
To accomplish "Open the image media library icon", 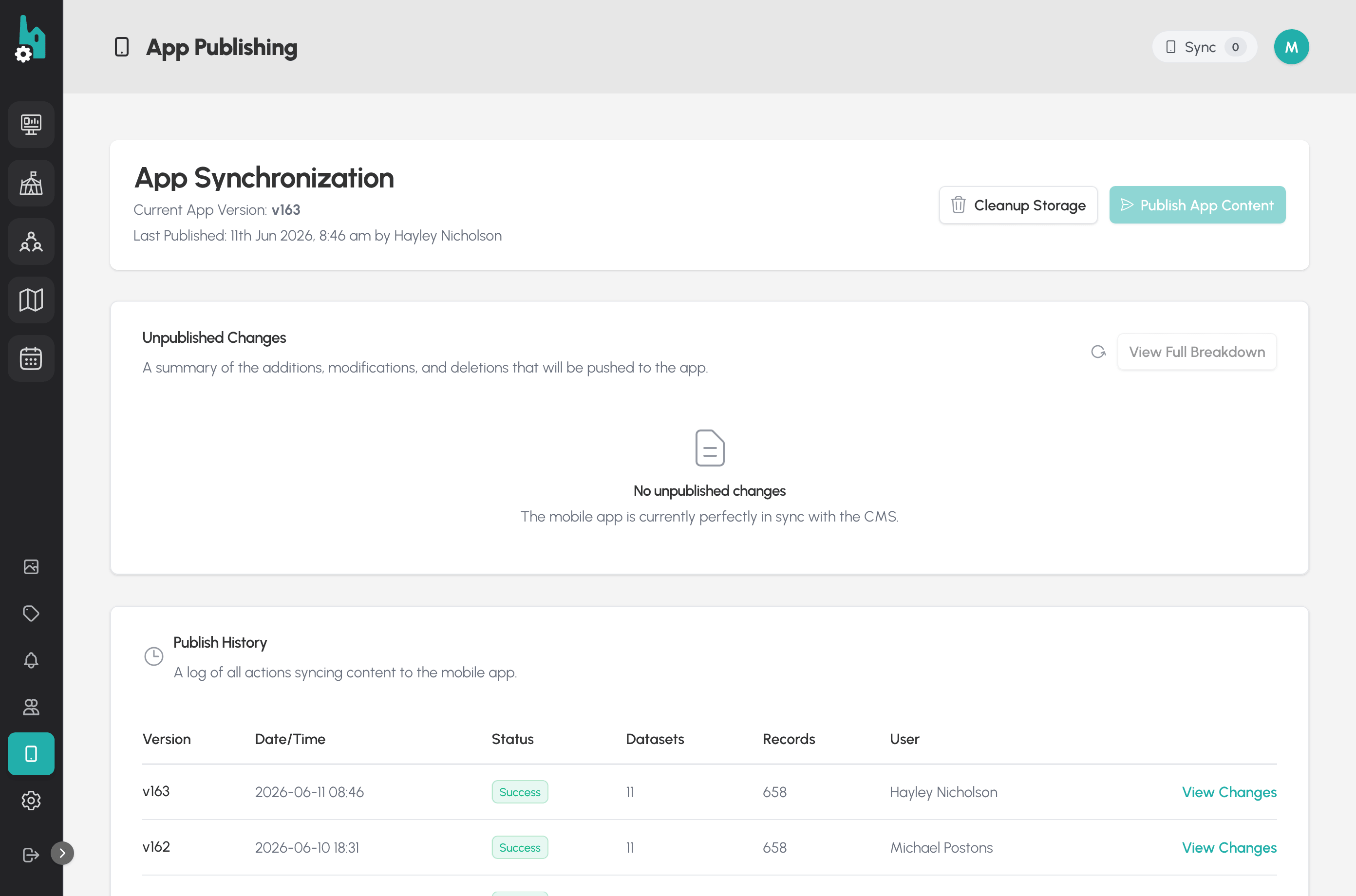I will (x=31, y=566).
